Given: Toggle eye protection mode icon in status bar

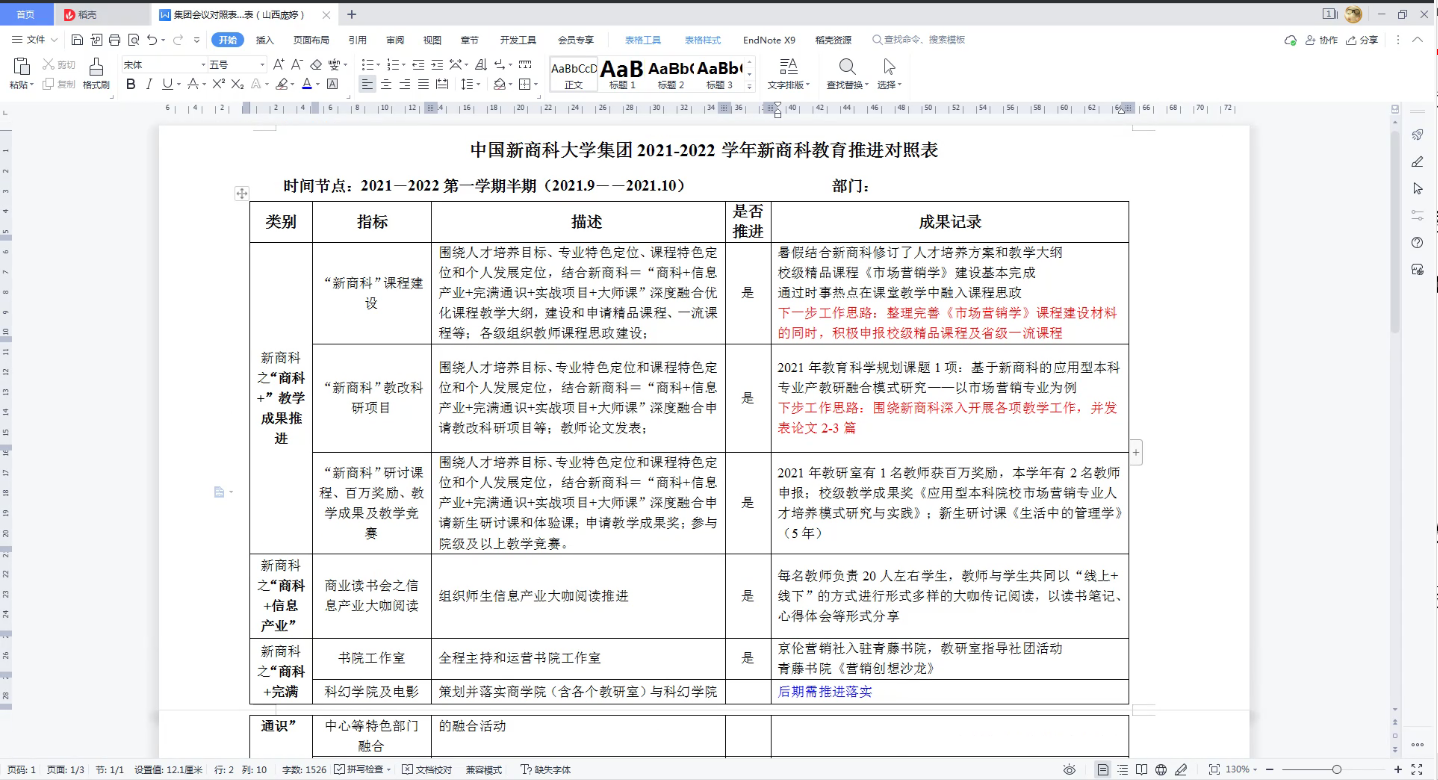Looking at the screenshot, I should (x=1069, y=770).
